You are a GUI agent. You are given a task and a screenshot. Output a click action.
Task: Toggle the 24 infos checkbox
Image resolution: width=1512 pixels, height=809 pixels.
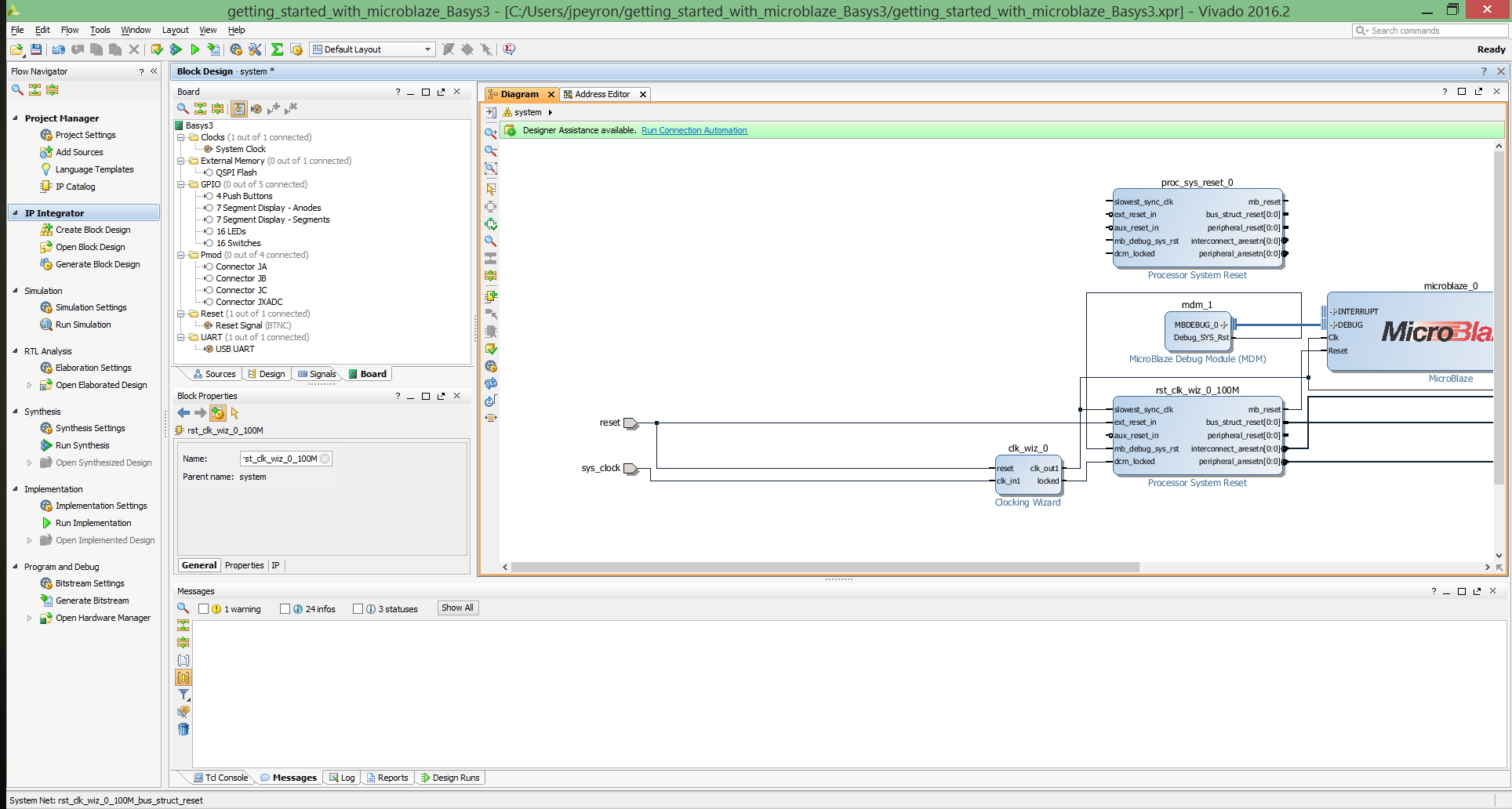pos(285,609)
